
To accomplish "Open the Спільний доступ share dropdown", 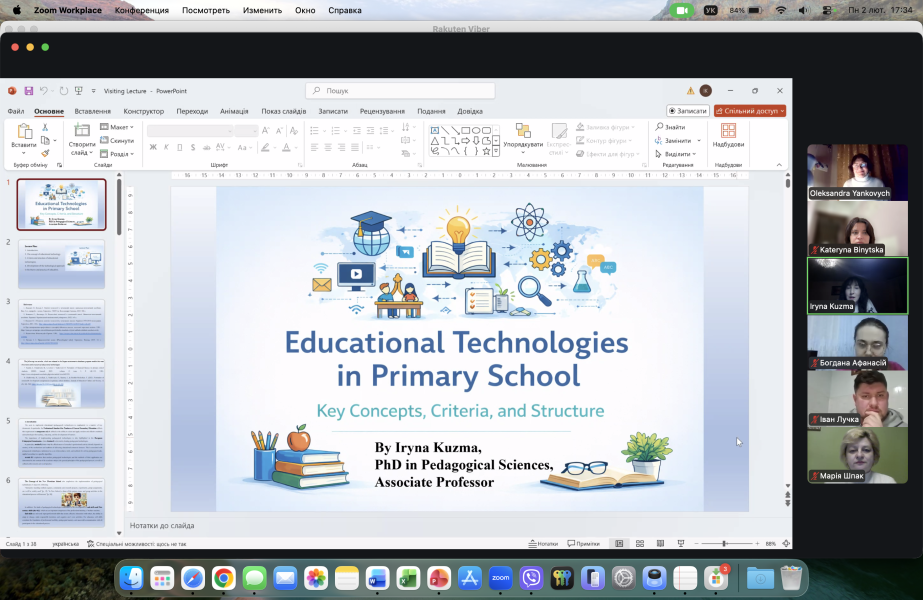I will tap(750, 111).
